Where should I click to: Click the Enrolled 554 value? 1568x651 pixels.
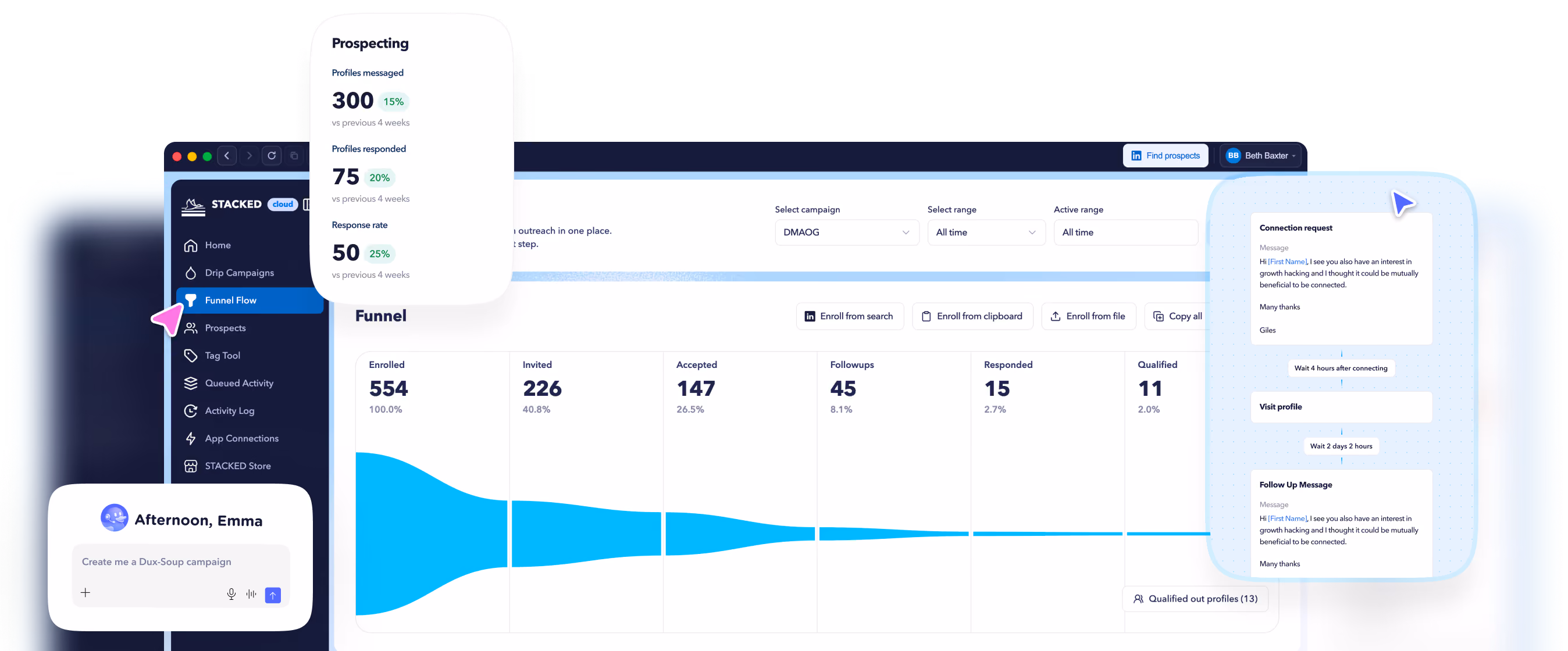[389, 388]
